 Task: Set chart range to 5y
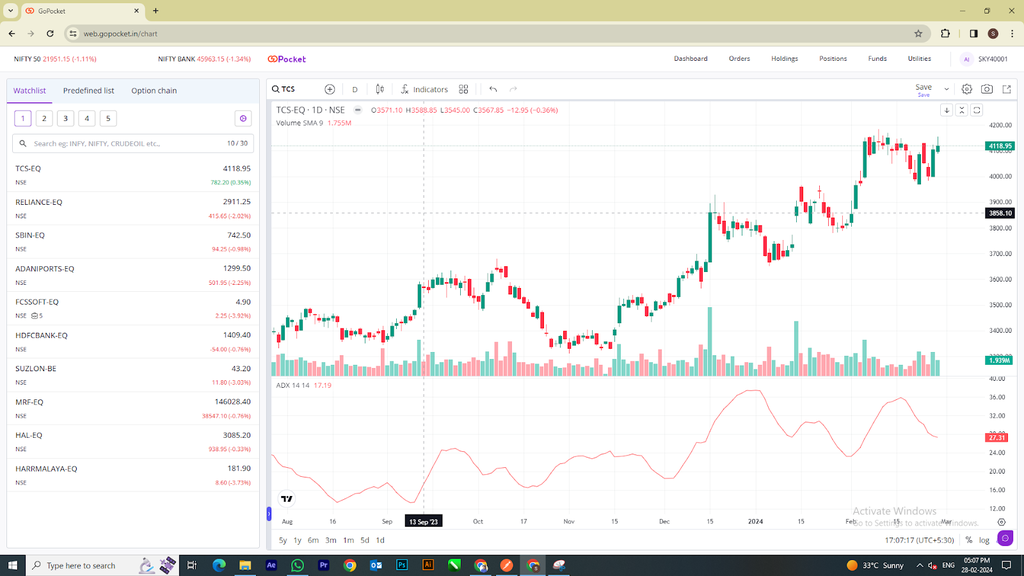(283, 540)
